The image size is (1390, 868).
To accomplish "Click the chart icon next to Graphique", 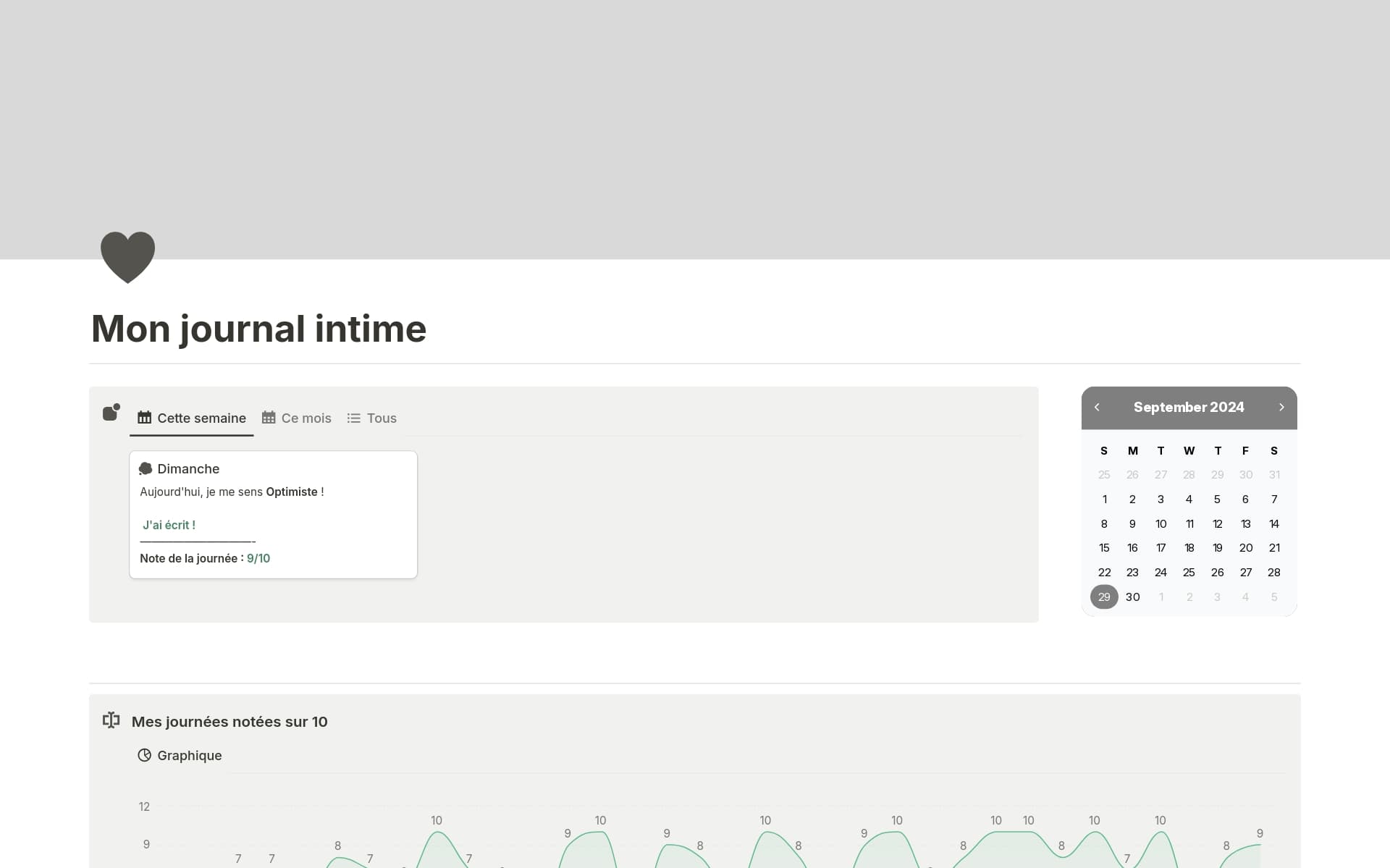I will point(144,755).
